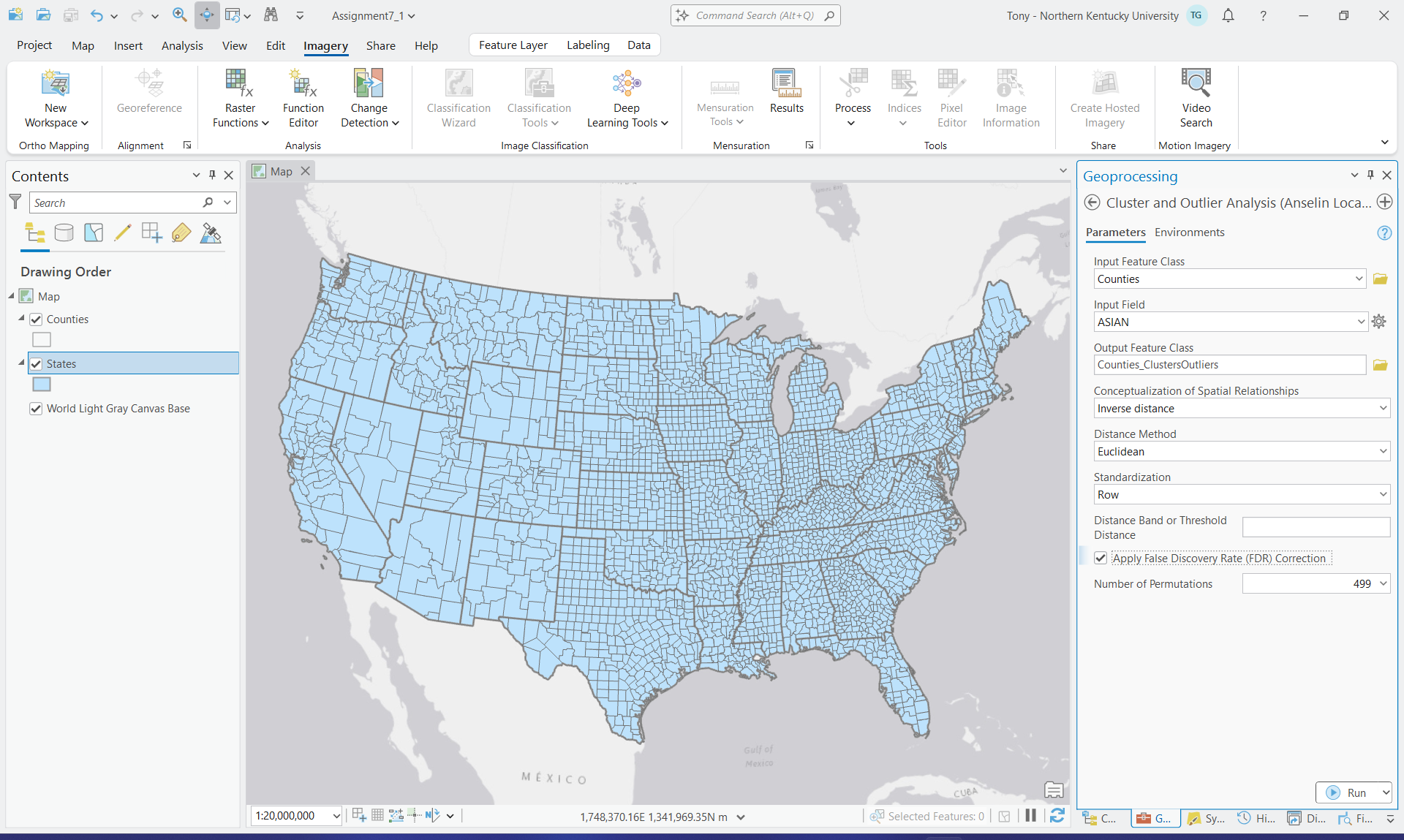Pause map drawing

pyautogui.click(x=1030, y=816)
